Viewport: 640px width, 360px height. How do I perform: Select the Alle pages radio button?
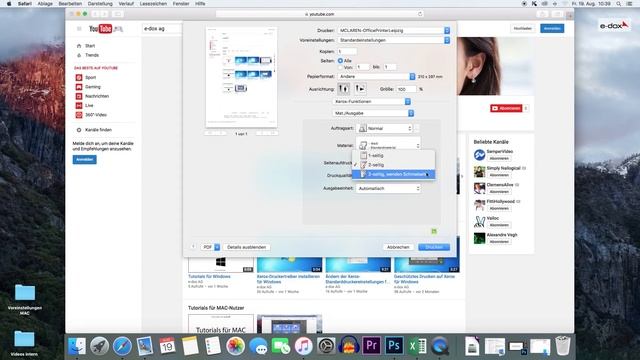tap(340, 60)
